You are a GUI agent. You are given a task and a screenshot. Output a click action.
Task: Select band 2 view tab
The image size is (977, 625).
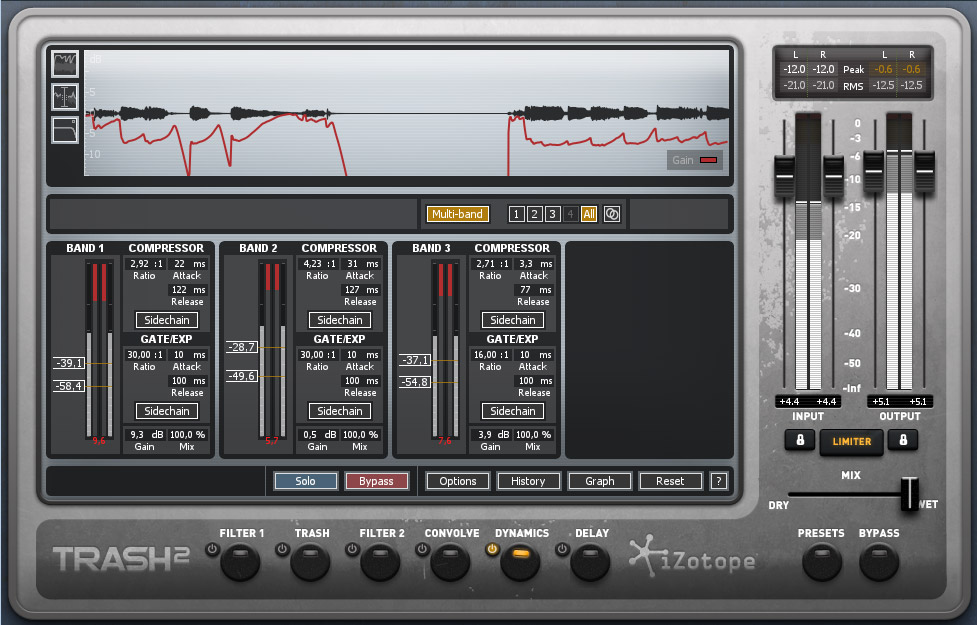click(533, 213)
